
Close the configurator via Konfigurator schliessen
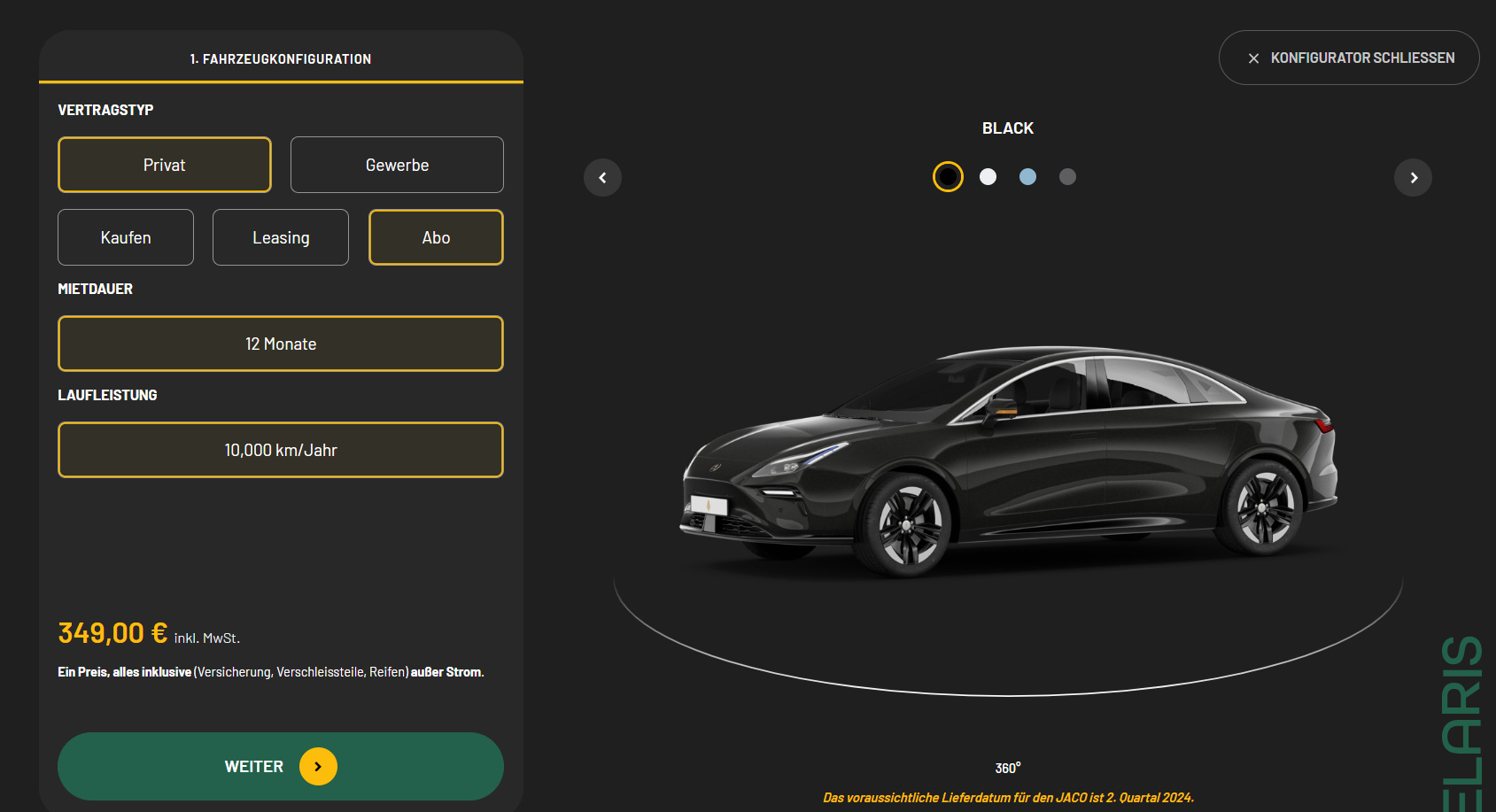(x=1349, y=58)
